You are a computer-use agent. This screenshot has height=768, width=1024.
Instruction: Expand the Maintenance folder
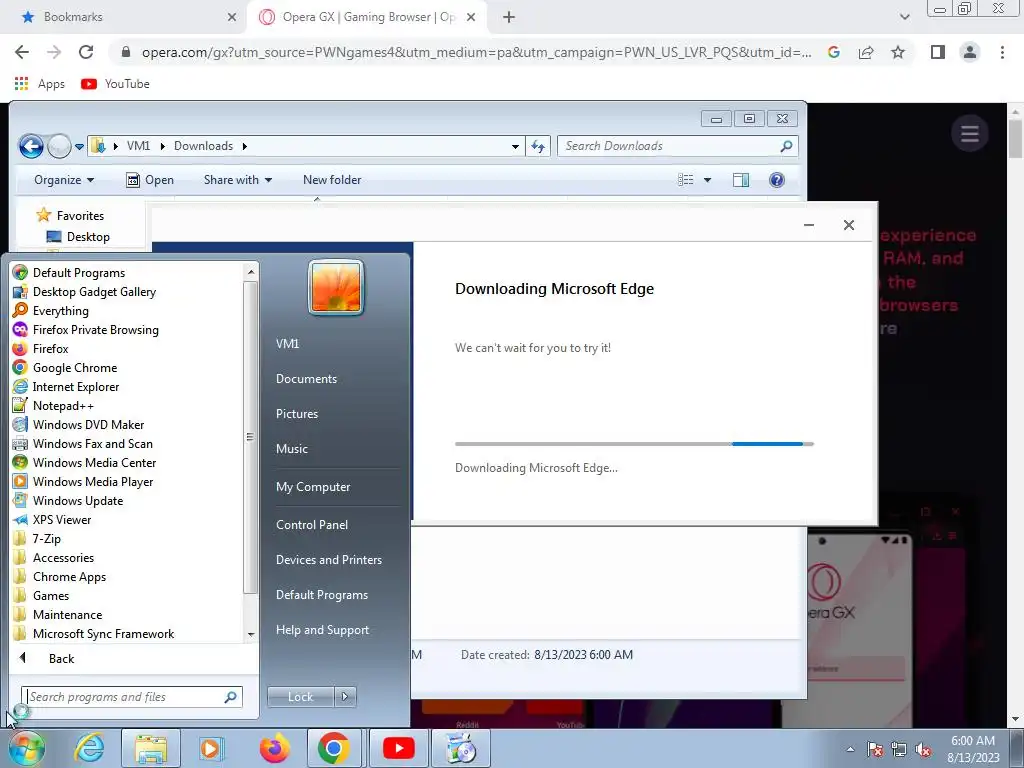[58, 615]
